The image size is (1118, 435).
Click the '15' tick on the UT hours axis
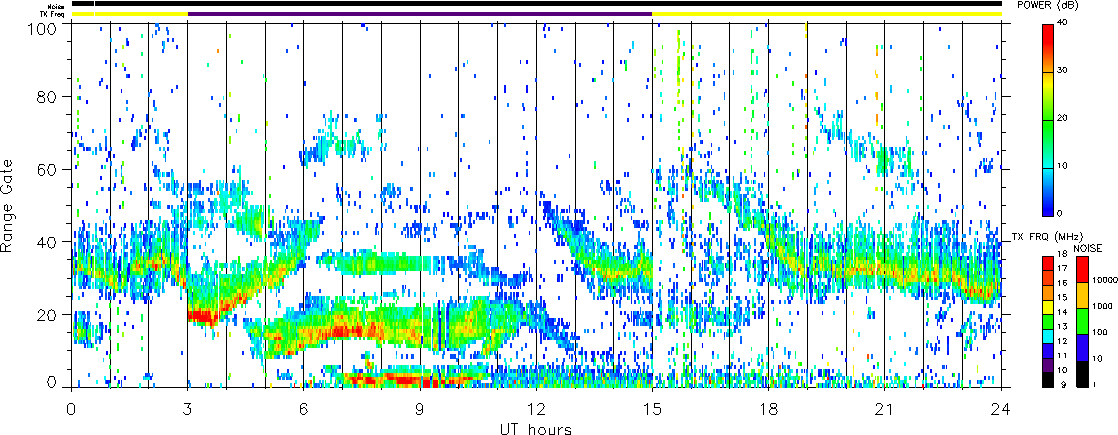tap(652, 409)
